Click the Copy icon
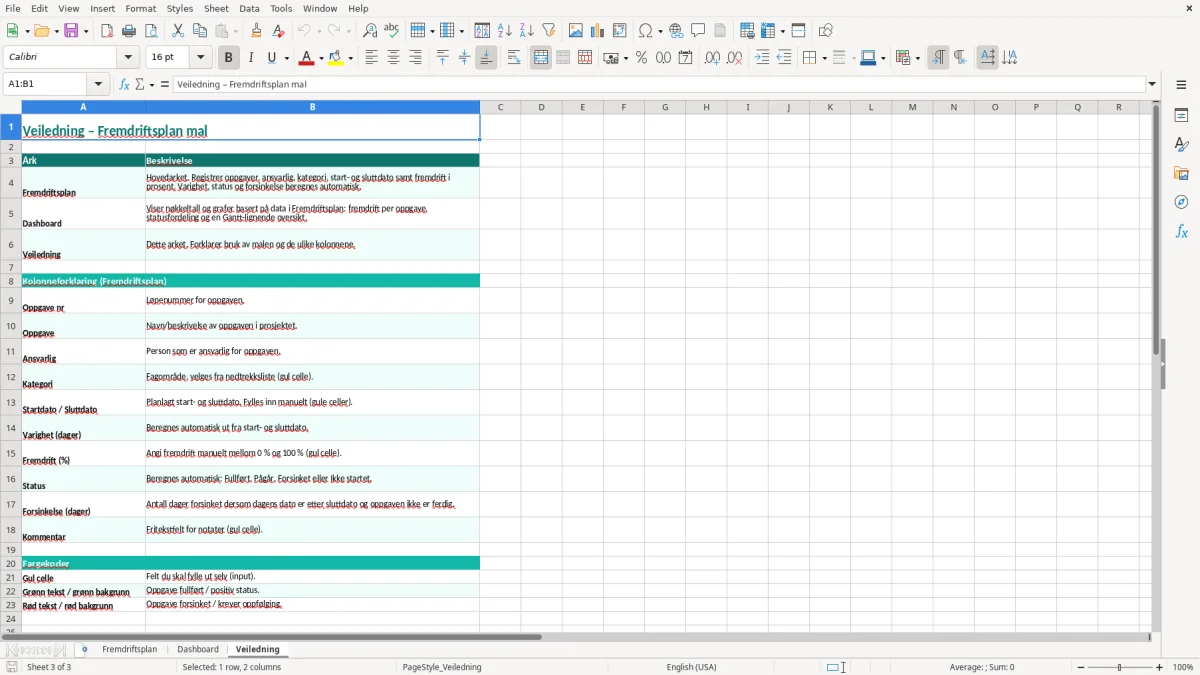Viewport: 1200px width, 675px height. click(200, 31)
